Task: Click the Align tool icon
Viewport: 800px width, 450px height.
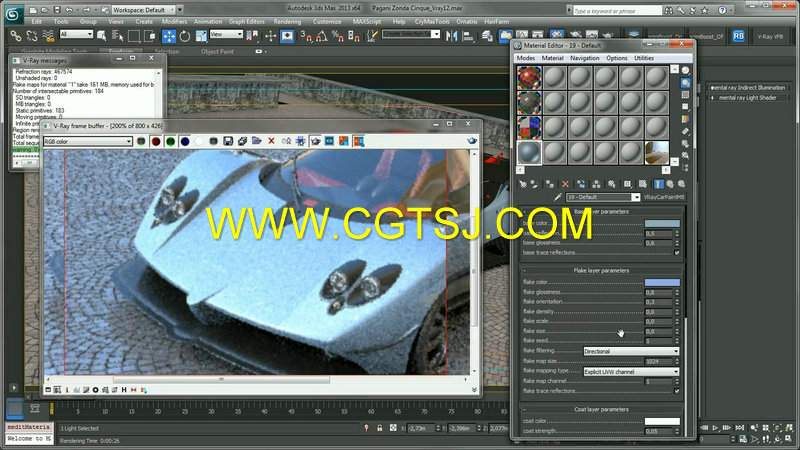Action: [x=467, y=36]
